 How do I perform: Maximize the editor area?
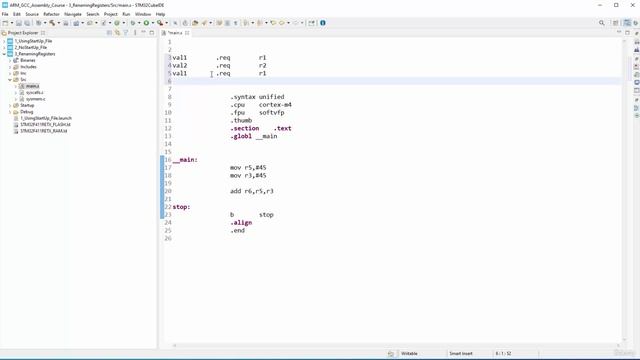pos(627,32)
